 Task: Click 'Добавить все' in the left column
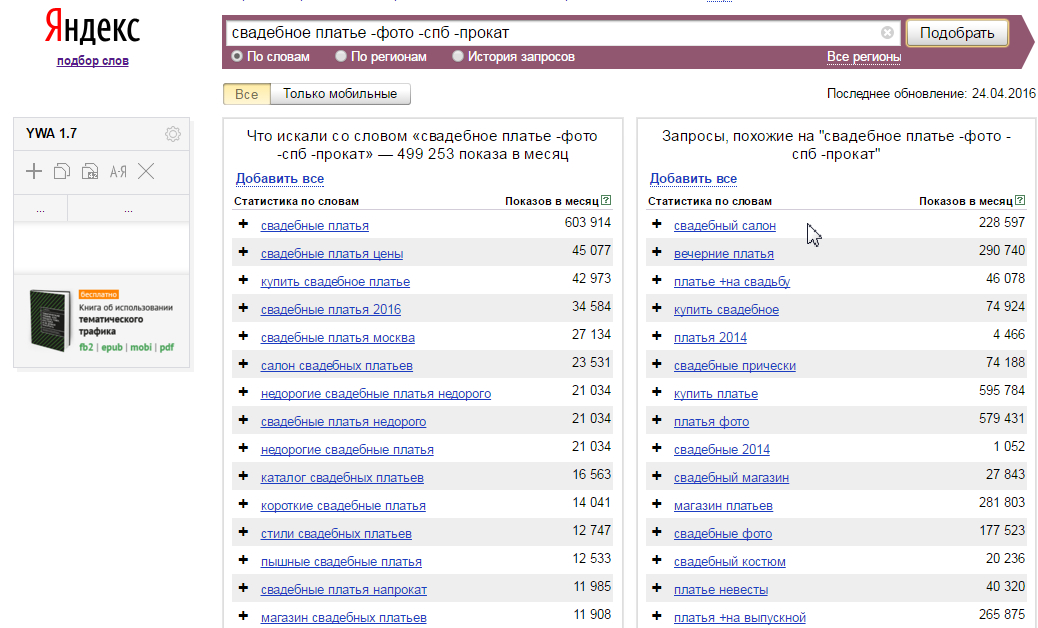tap(280, 179)
